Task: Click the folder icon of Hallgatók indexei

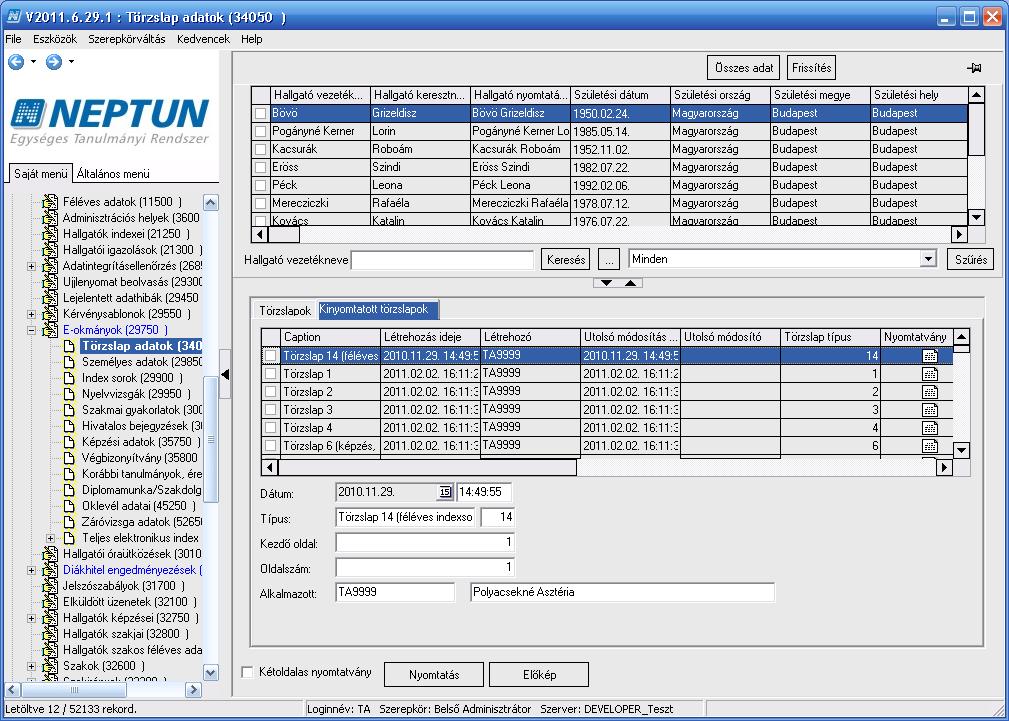Action: point(50,234)
